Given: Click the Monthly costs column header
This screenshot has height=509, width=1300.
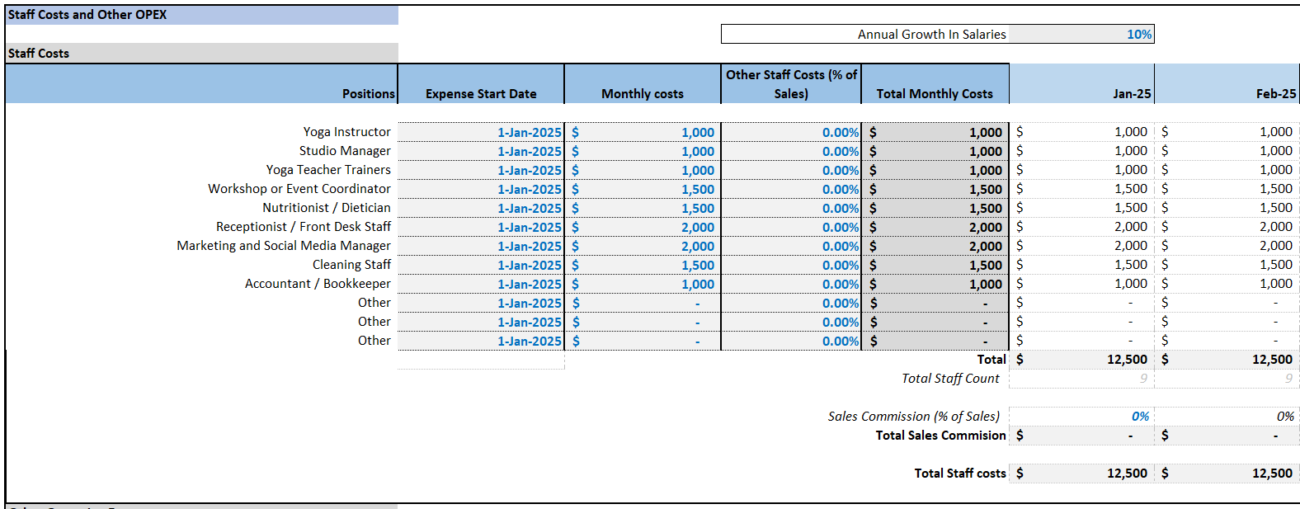Looking at the screenshot, I should (642, 84).
